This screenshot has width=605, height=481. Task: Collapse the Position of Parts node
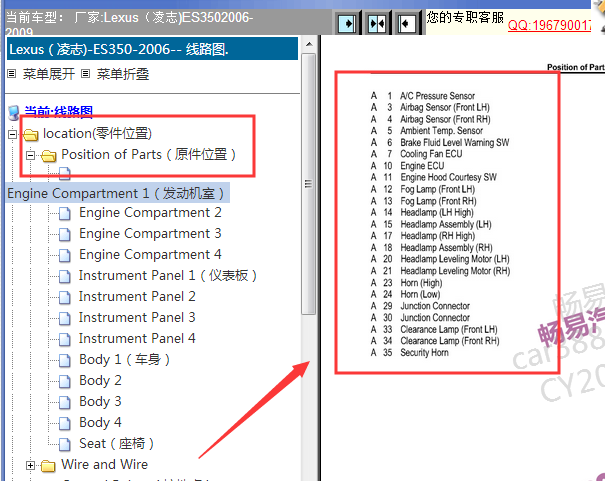(30, 155)
